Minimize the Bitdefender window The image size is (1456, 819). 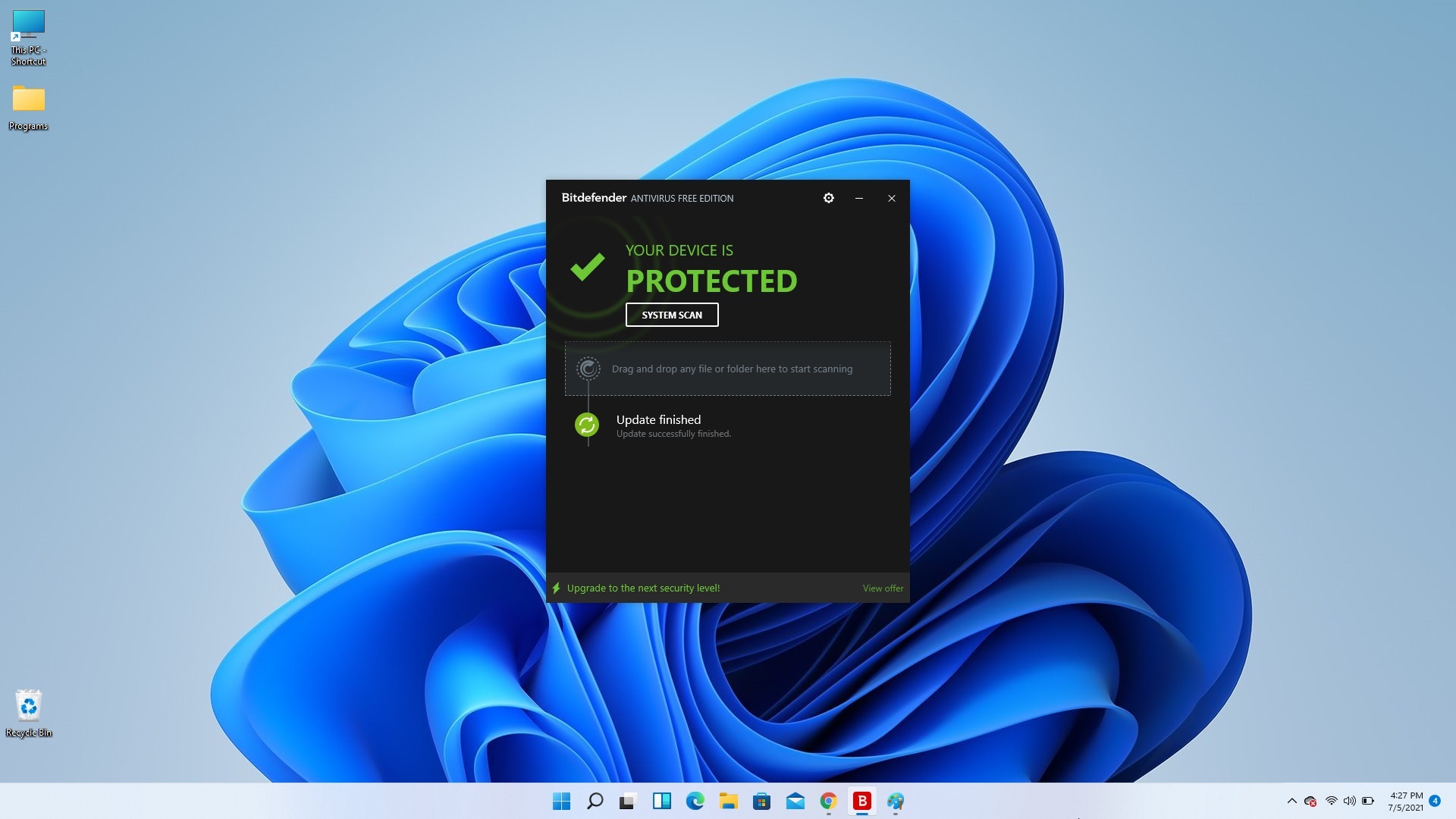pyautogui.click(x=858, y=198)
